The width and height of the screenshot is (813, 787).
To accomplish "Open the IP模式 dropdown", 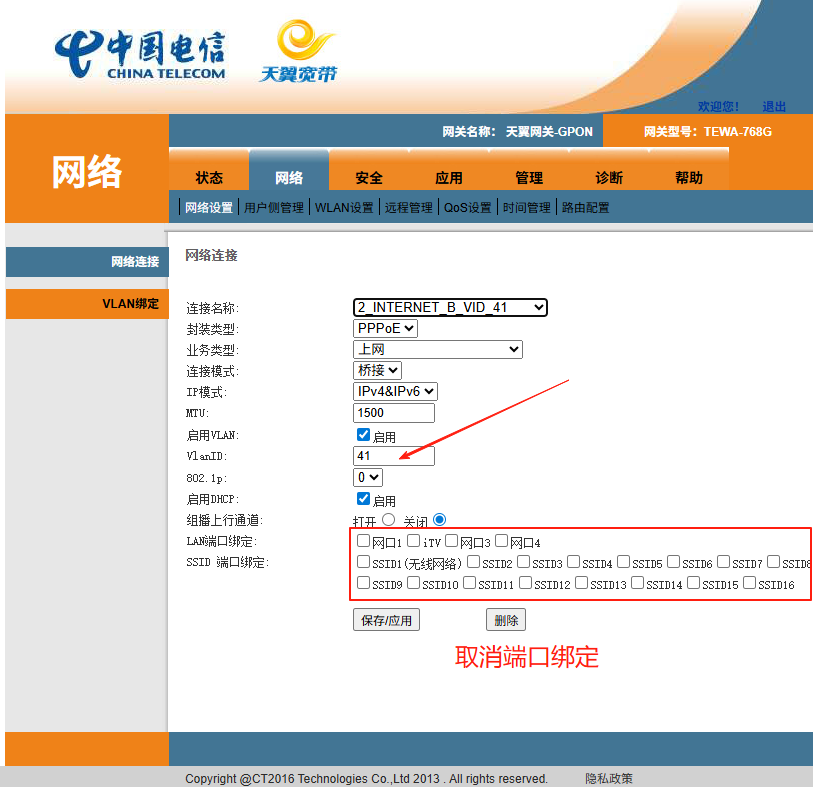I will tap(395, 391).
